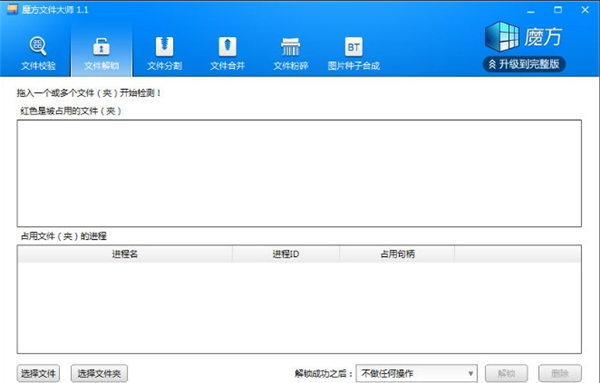Click the 解锁 unlock button
The width and height of the screenshot is (600, 383).
click(x=506, y=373)
